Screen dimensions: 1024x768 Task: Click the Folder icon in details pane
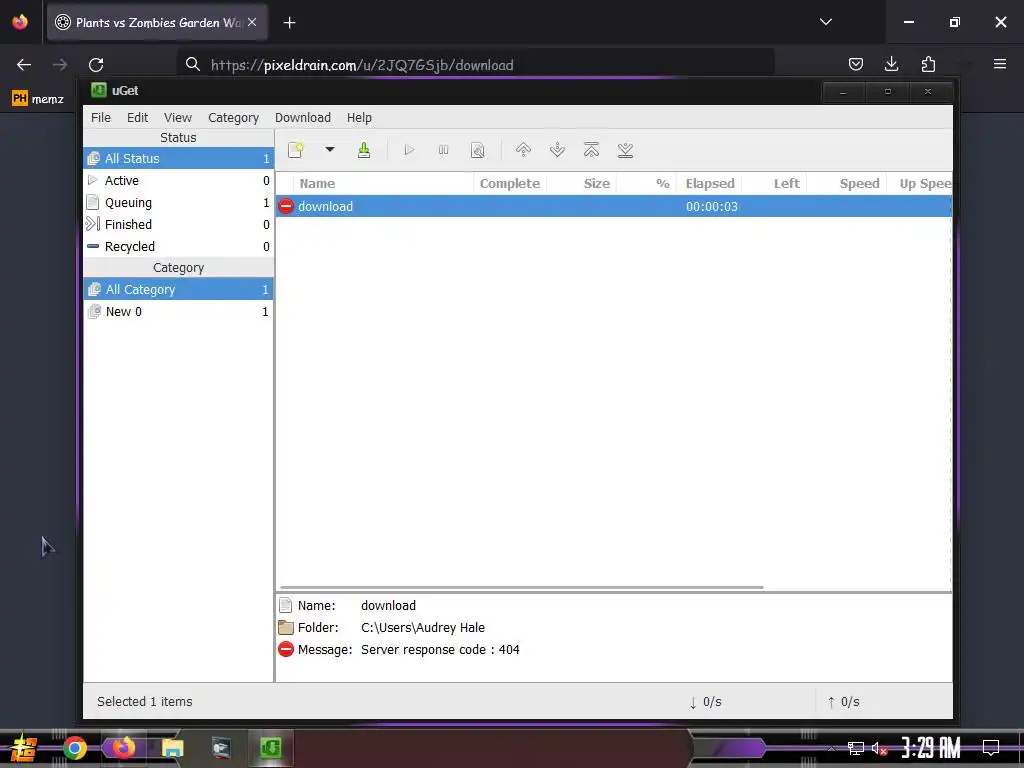tap(285, 628)
